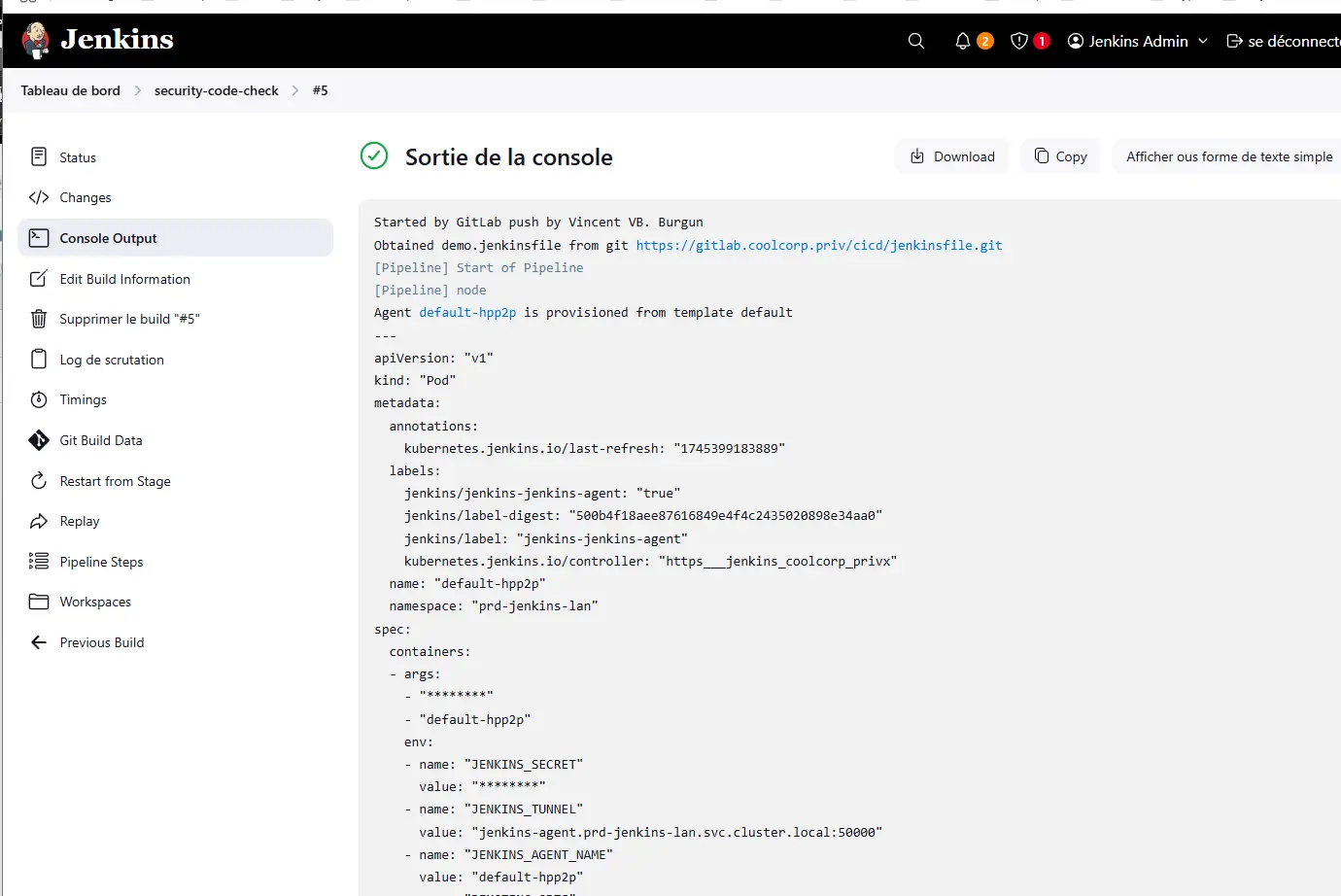Open the gitlab jenkinsfile.git URL
This screenshot has height=896, width=1341.
click(819, 245)
